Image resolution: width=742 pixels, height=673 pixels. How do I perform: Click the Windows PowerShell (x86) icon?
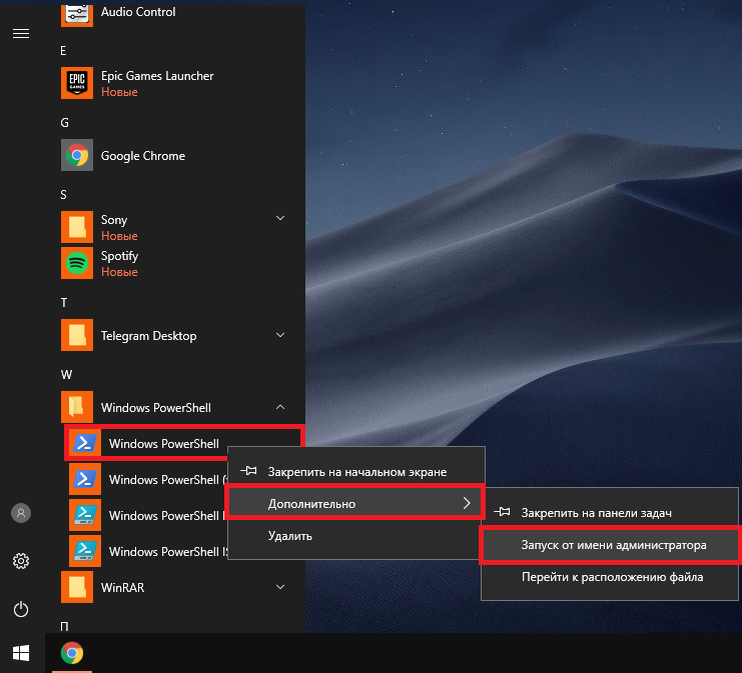(x=85, y=479)
